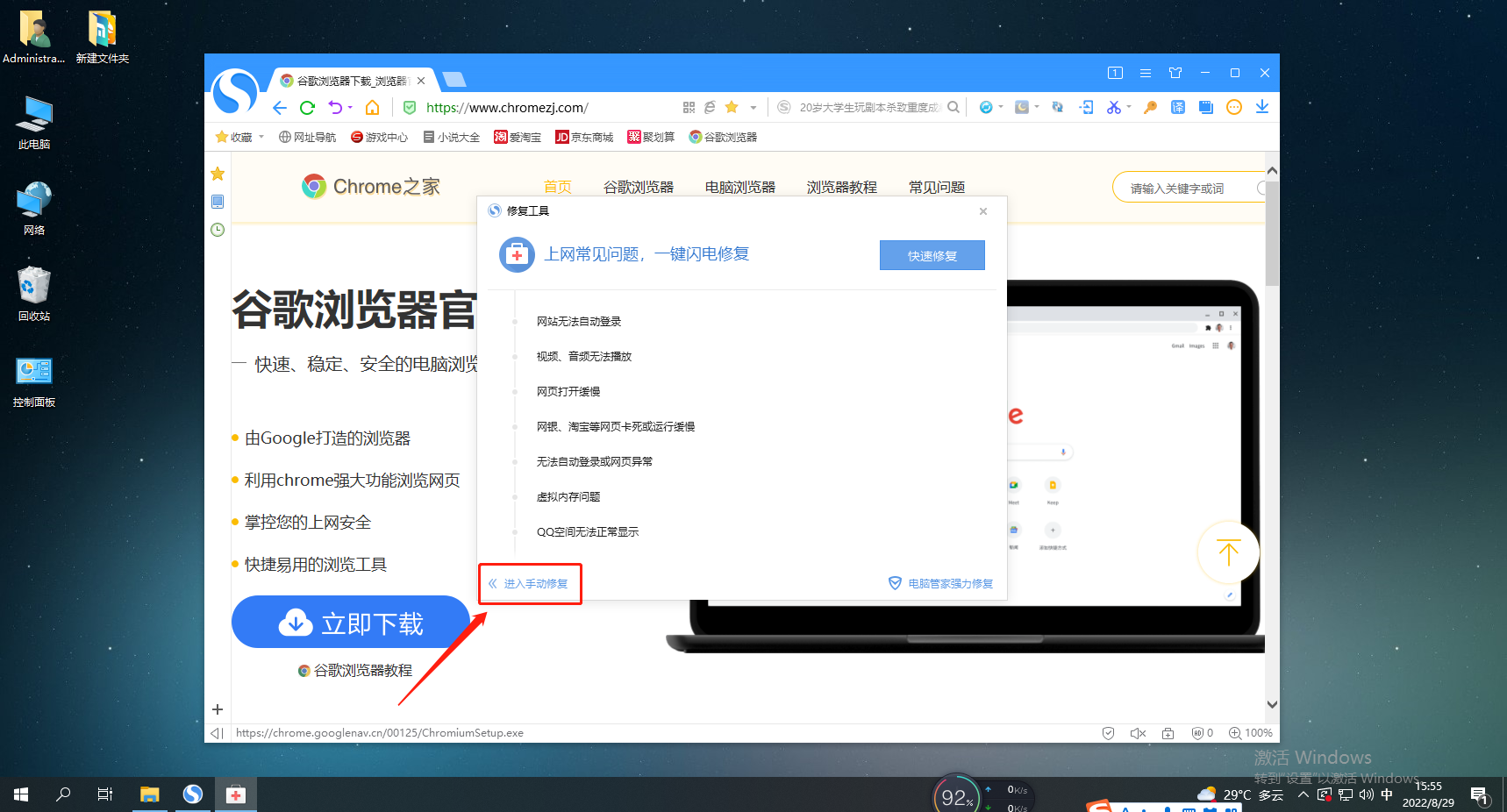1507x812 pixels.
Task: Select the QQ空间无法正常显示 row
Action: tap(588, 532)
